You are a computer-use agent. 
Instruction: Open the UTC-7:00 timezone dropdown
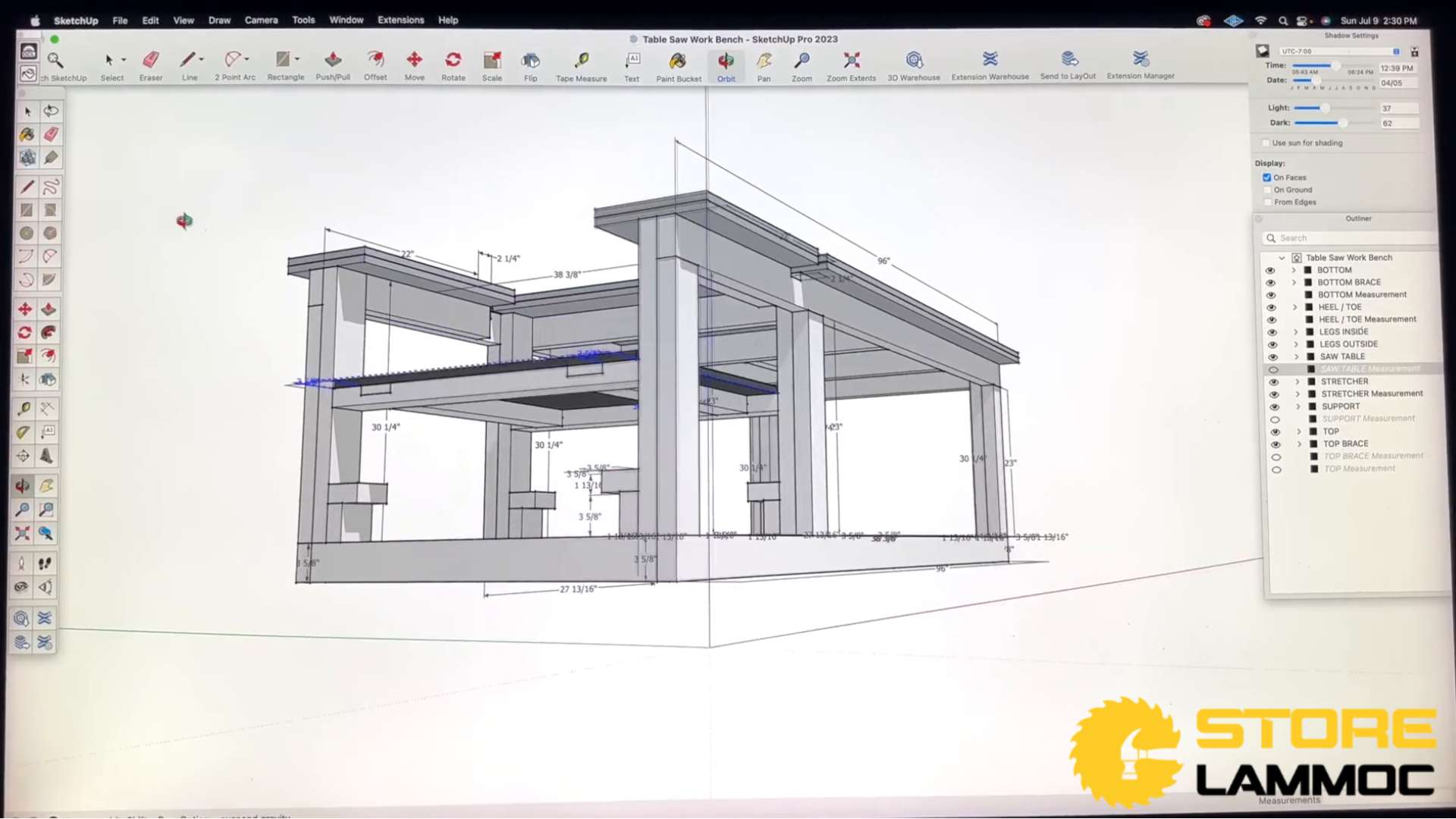click(1398, 51)
